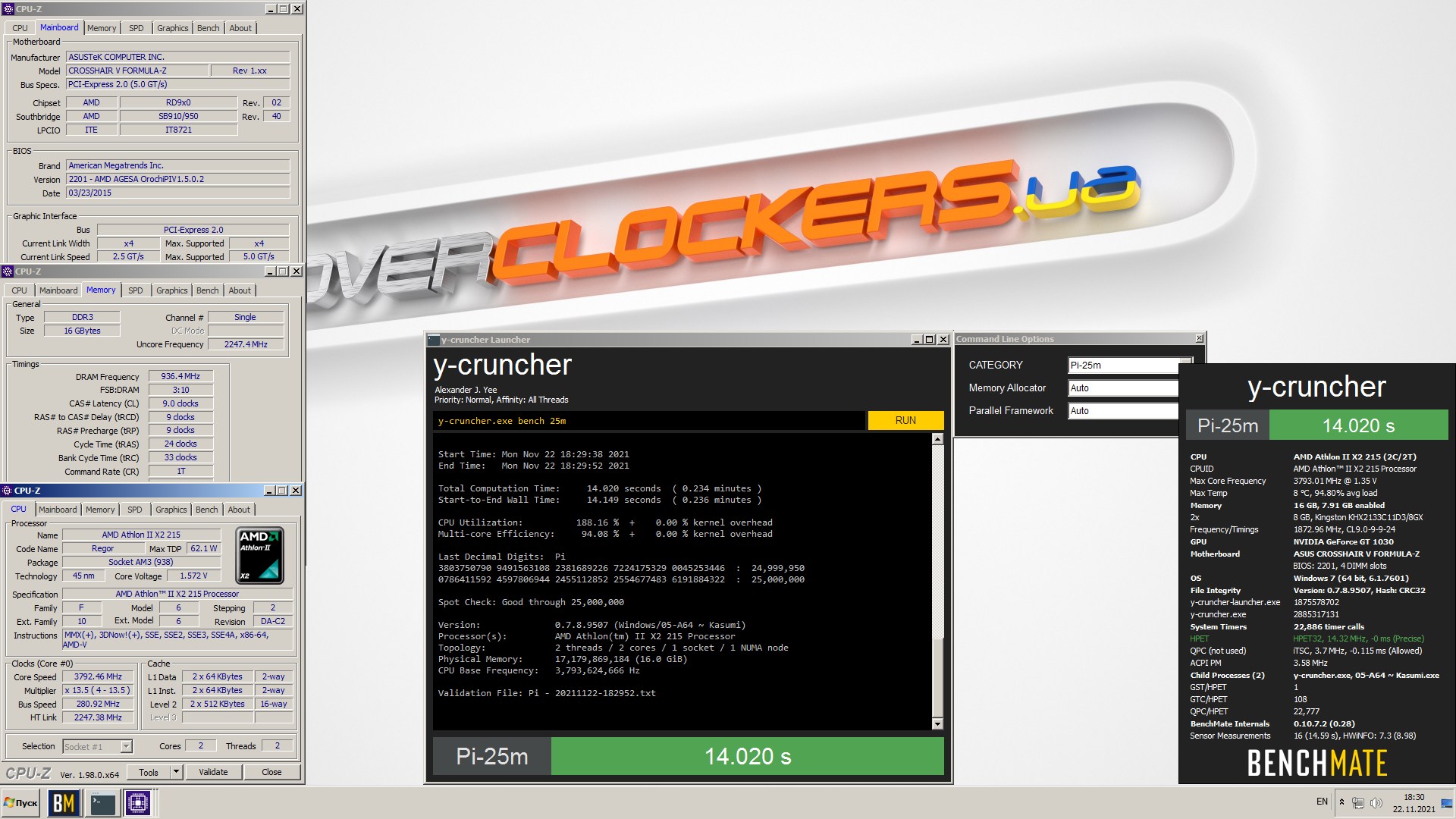Switch to SPD tab in Memory window
The height and width of the screenshot is (819, 1456).
pos(136,290)
